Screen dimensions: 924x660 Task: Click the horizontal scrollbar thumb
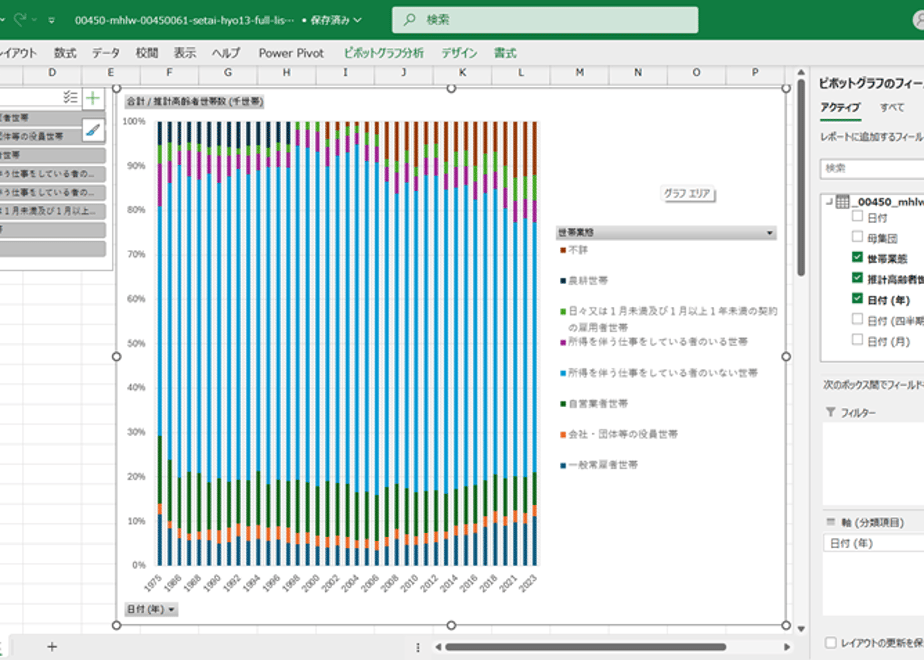click(x=586, y=647)
